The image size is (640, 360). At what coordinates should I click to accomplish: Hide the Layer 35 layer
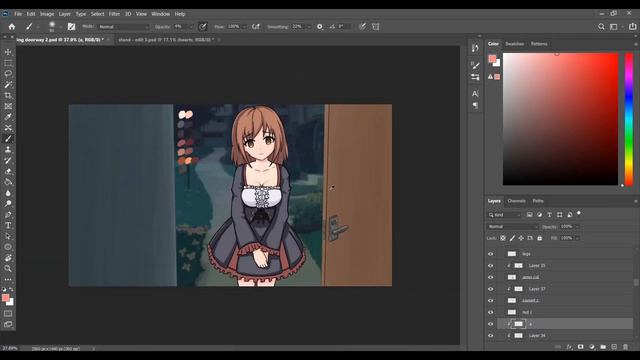pyautogui.click(x=491, y=266)
